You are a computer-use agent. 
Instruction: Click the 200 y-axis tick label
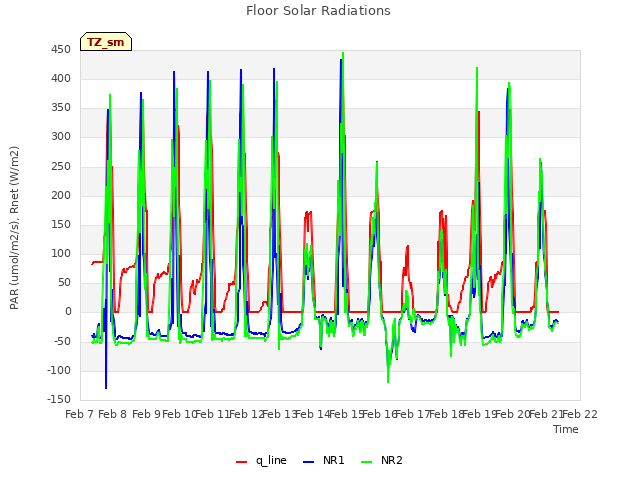point(61,196)
